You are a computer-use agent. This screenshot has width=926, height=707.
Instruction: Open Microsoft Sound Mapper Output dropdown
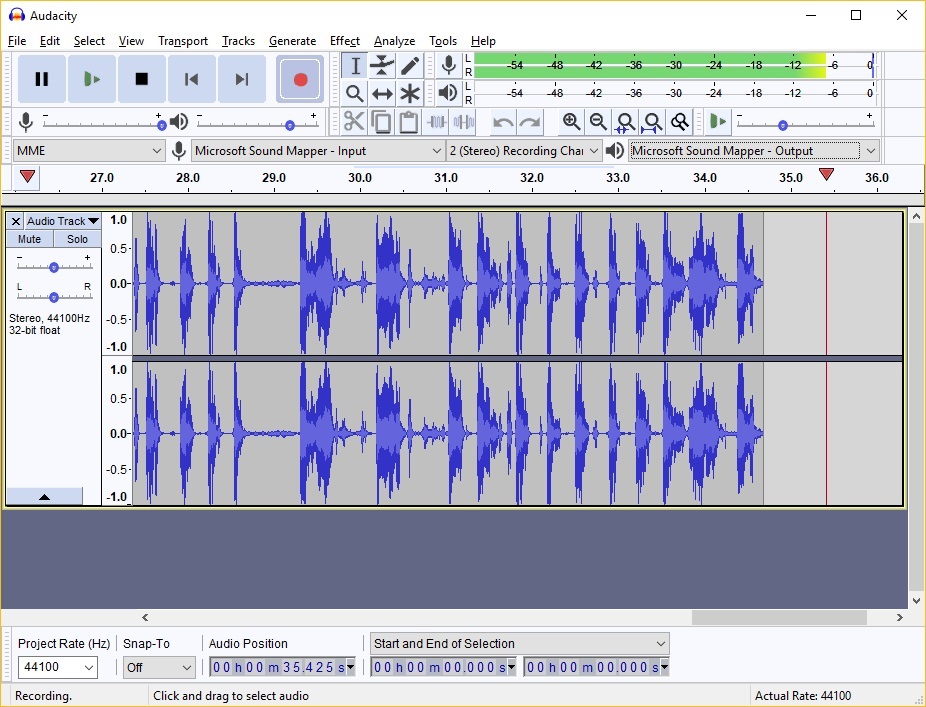tap(754, 151)
